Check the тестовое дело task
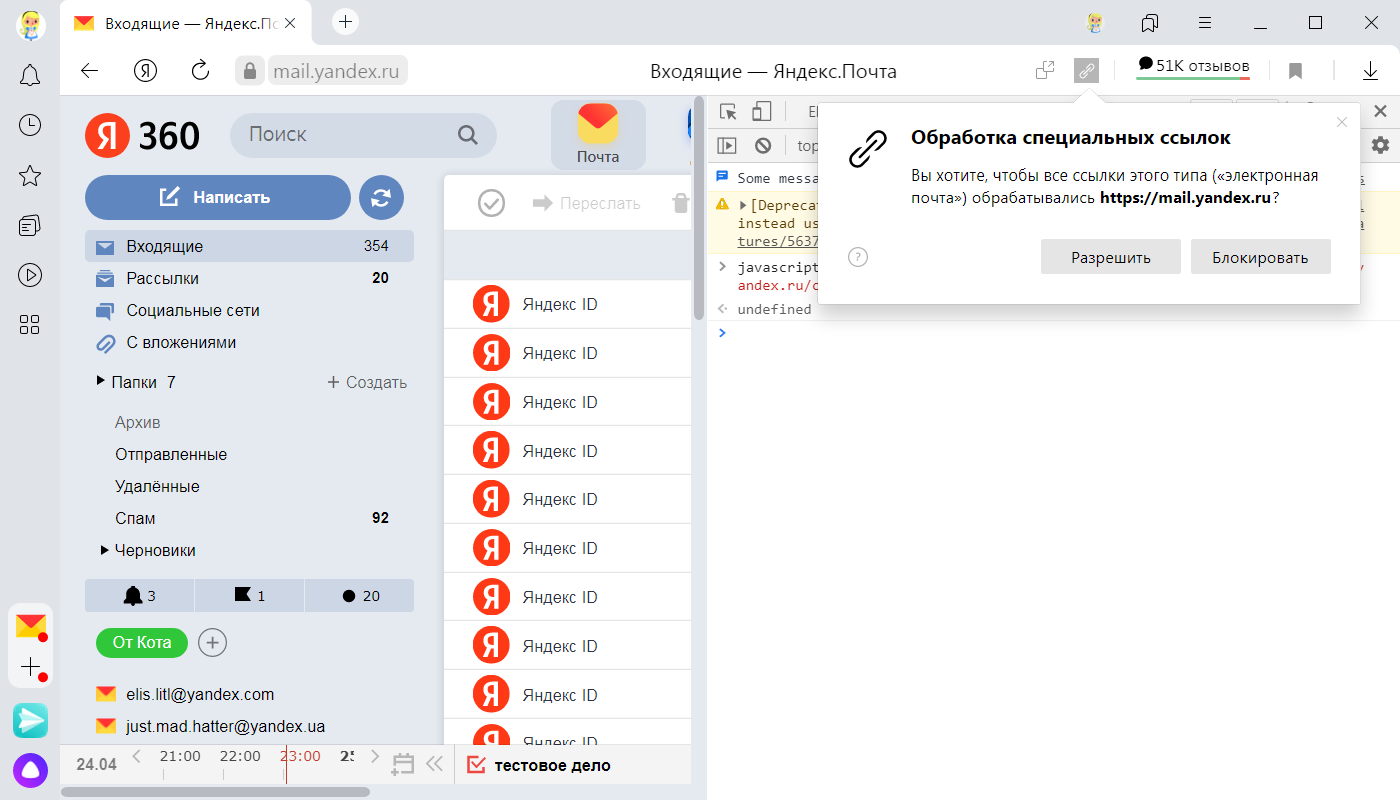 476,765
